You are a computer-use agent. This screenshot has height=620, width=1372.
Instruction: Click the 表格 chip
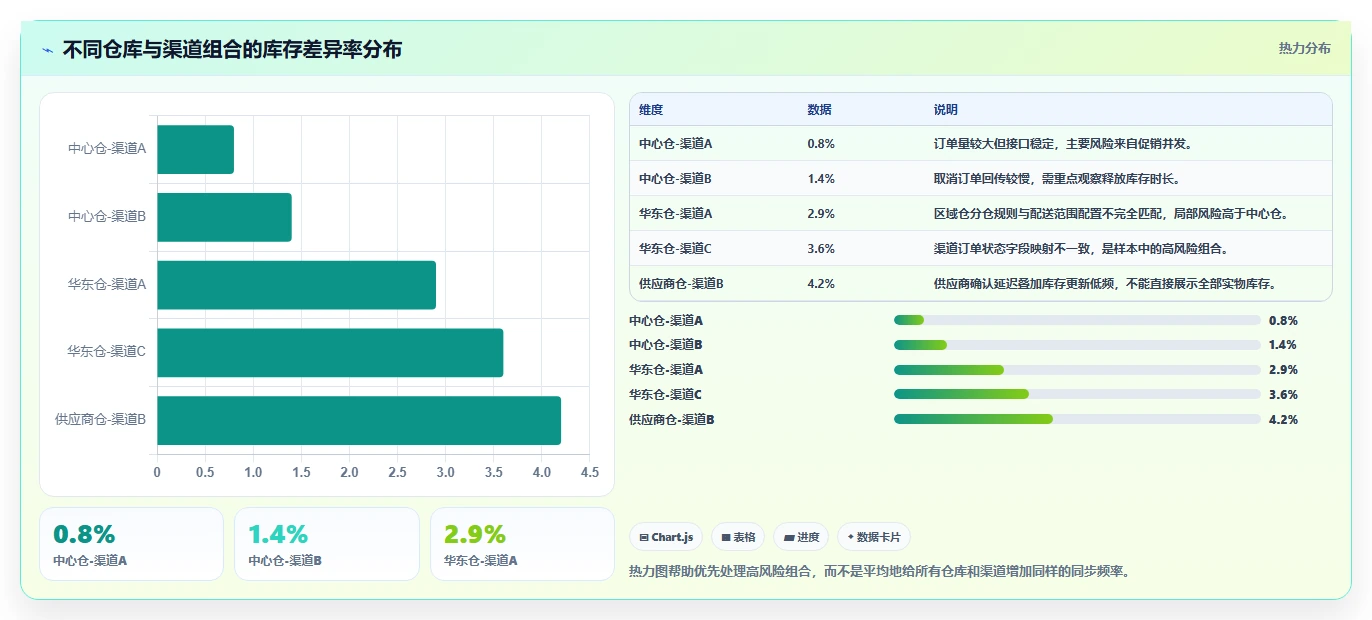coord(738,537)
